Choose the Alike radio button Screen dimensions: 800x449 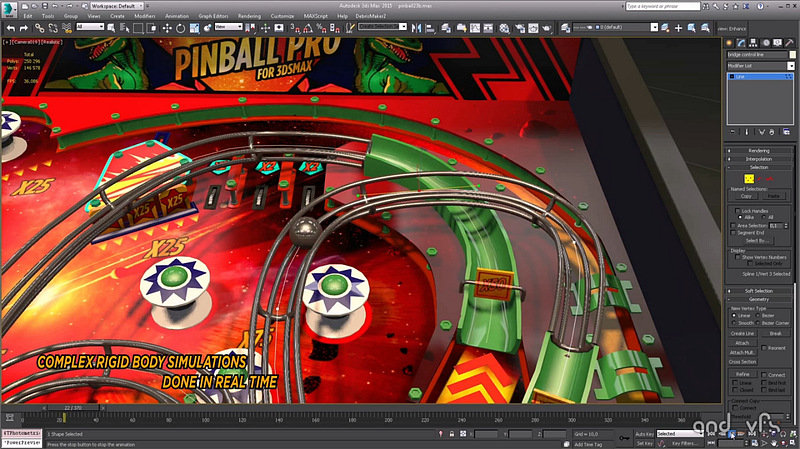pos(740,217)
